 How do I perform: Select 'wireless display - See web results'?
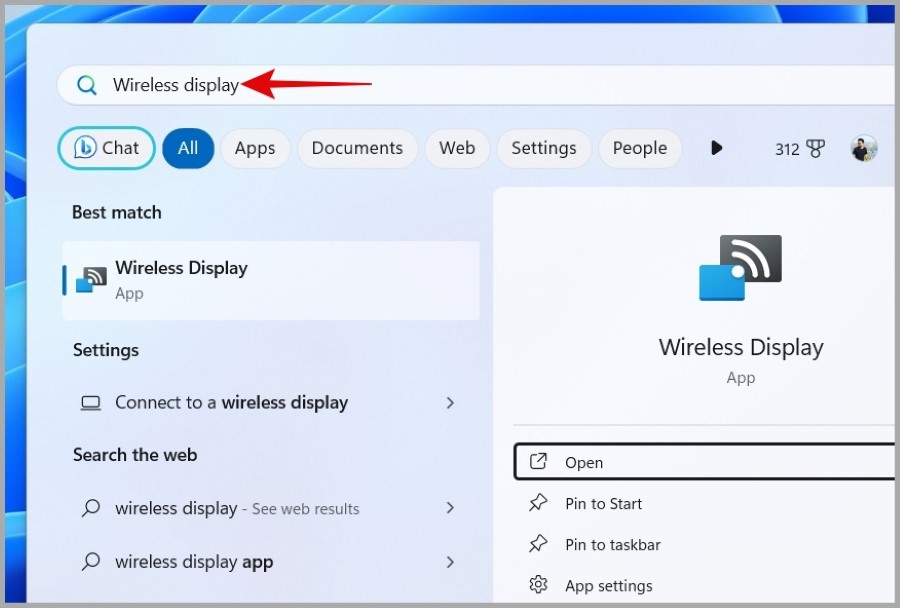[x=271, y=508]
